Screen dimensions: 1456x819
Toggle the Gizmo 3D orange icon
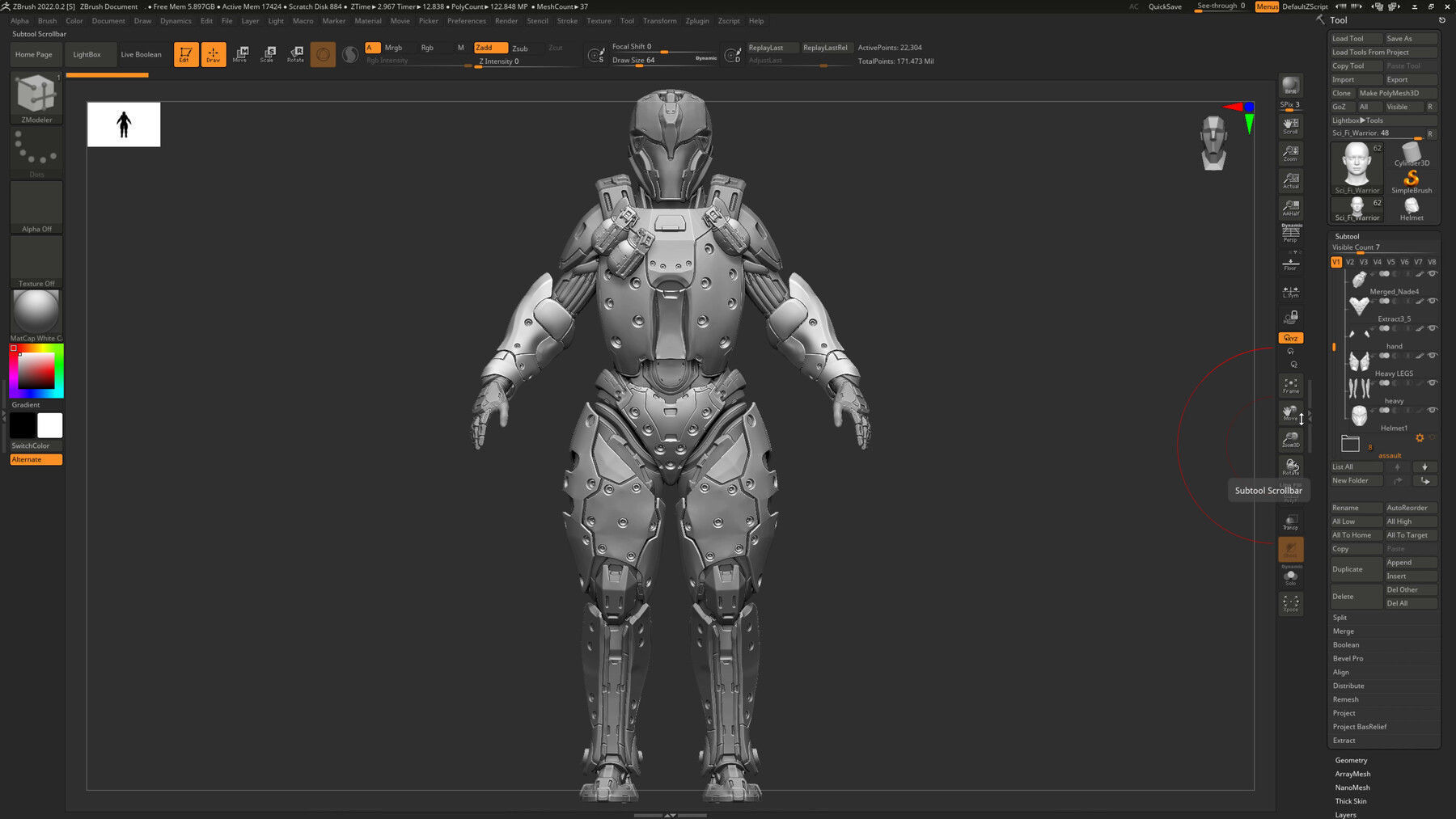(x=323, y=54)
